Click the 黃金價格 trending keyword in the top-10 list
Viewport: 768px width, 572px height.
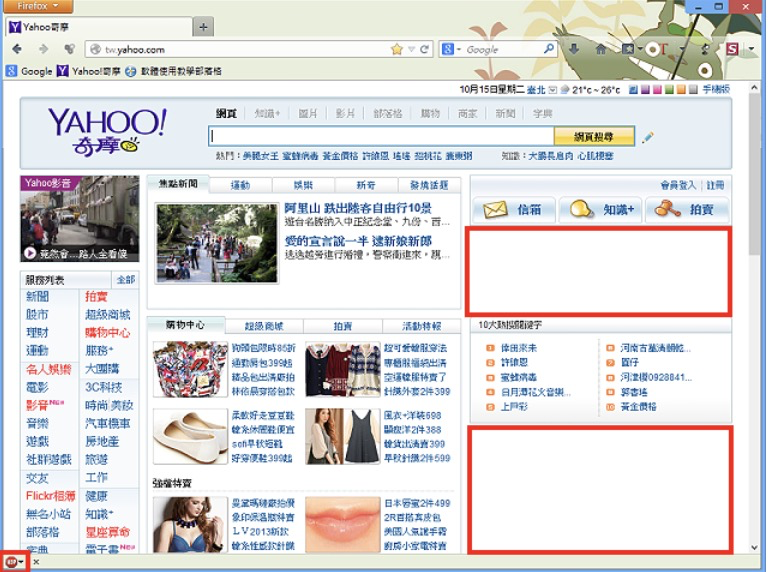pyautogui.click(x=638, y=406)
